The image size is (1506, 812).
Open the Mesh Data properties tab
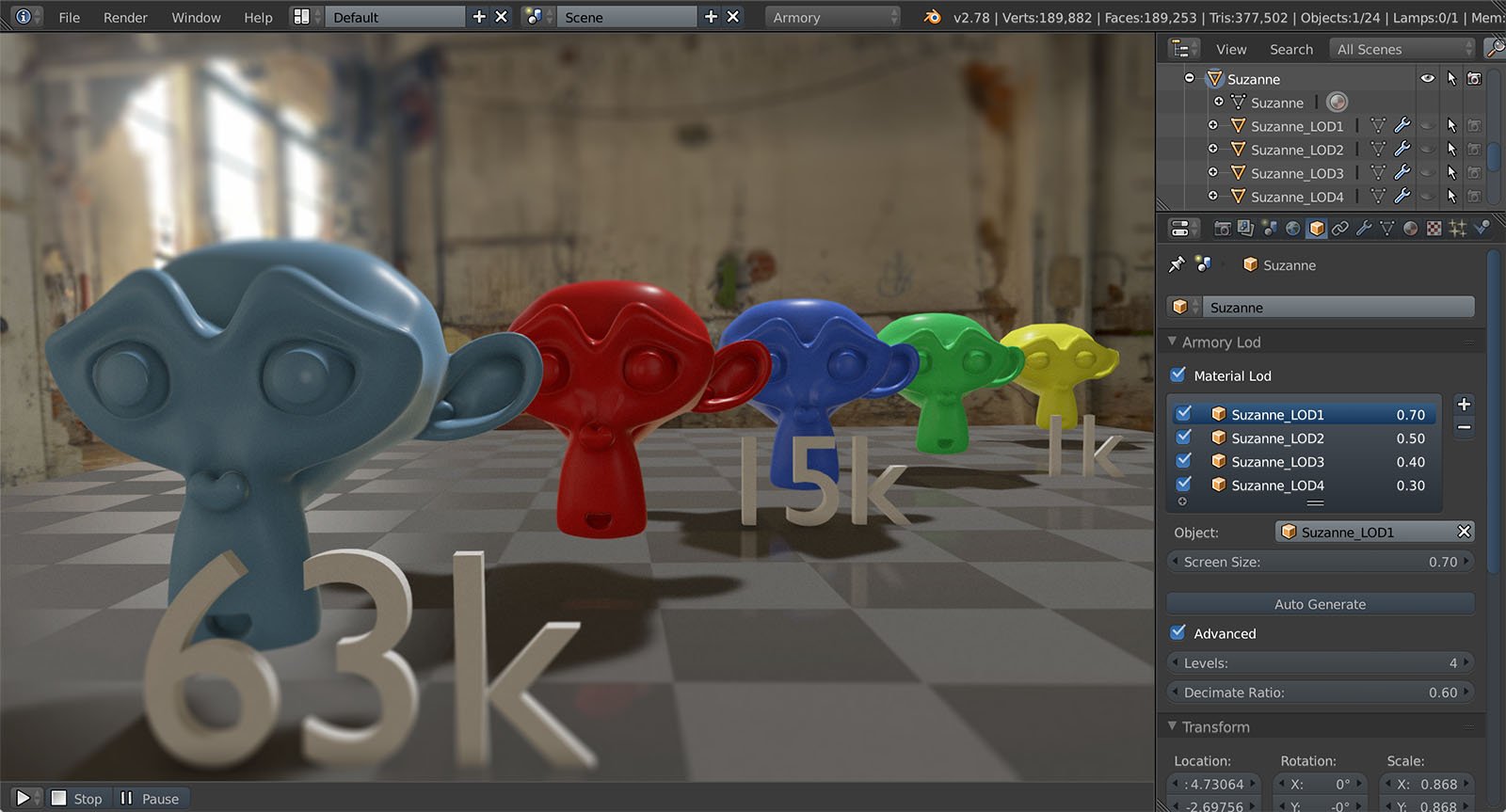point(1386,228)
